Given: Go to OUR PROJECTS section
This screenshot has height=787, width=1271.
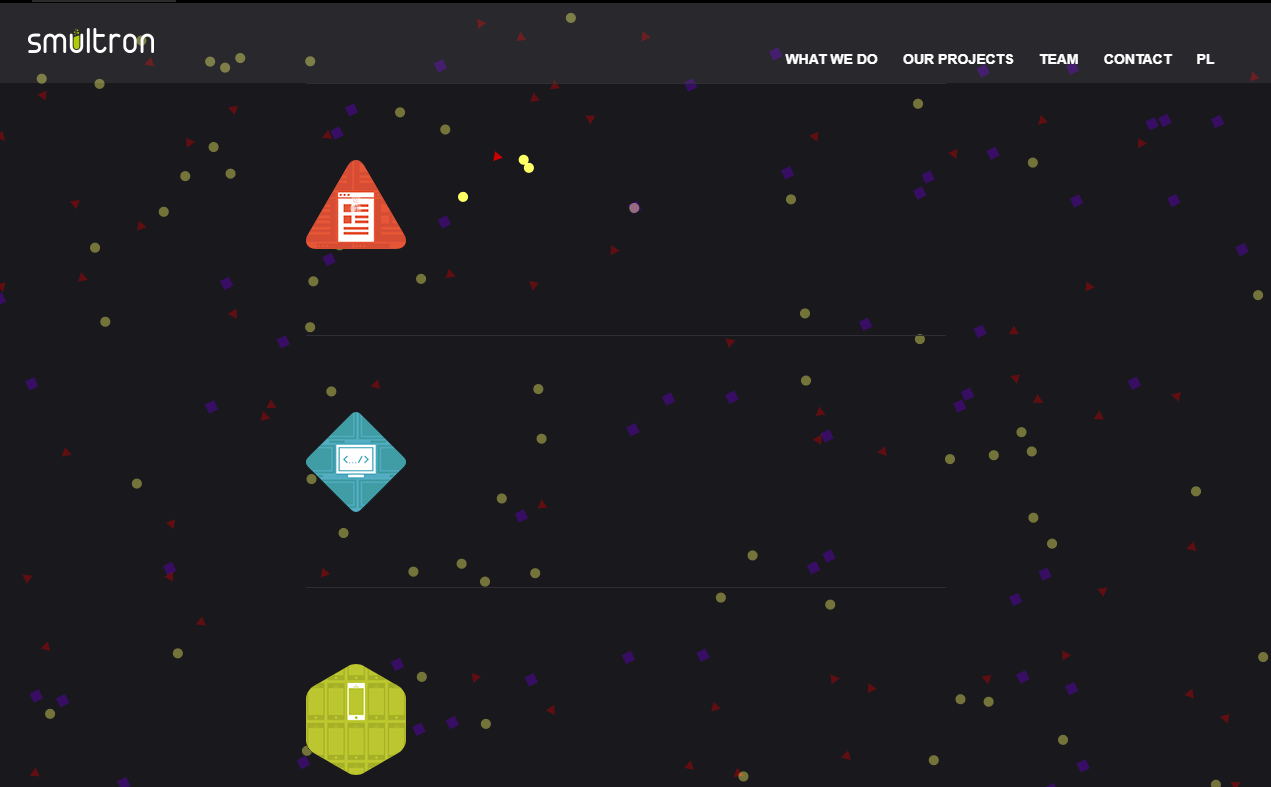Looking at the screenshot, I should [x=958, y=59].
